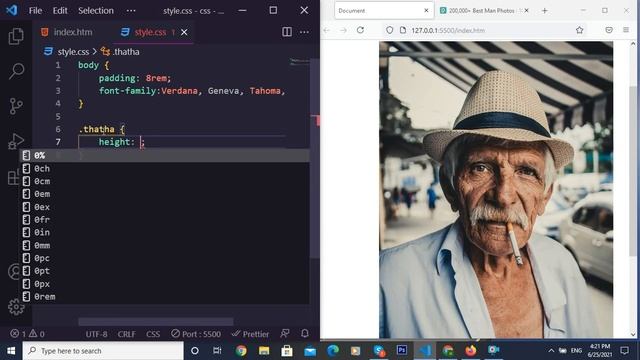This screenshot has width=640, height=360.
Task: Click the CSS language mode indicator
Action: pos(153,334)
